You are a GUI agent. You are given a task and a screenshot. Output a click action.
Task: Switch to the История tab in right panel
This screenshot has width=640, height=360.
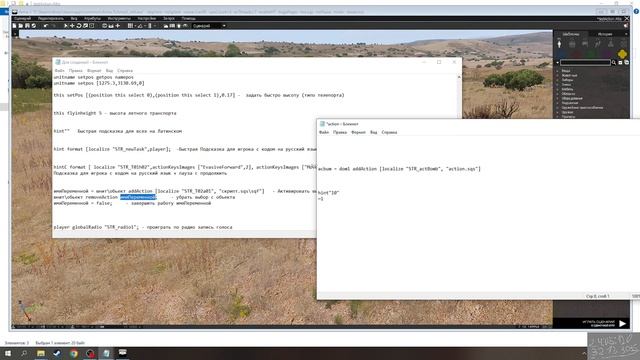(x=605, y=34)
